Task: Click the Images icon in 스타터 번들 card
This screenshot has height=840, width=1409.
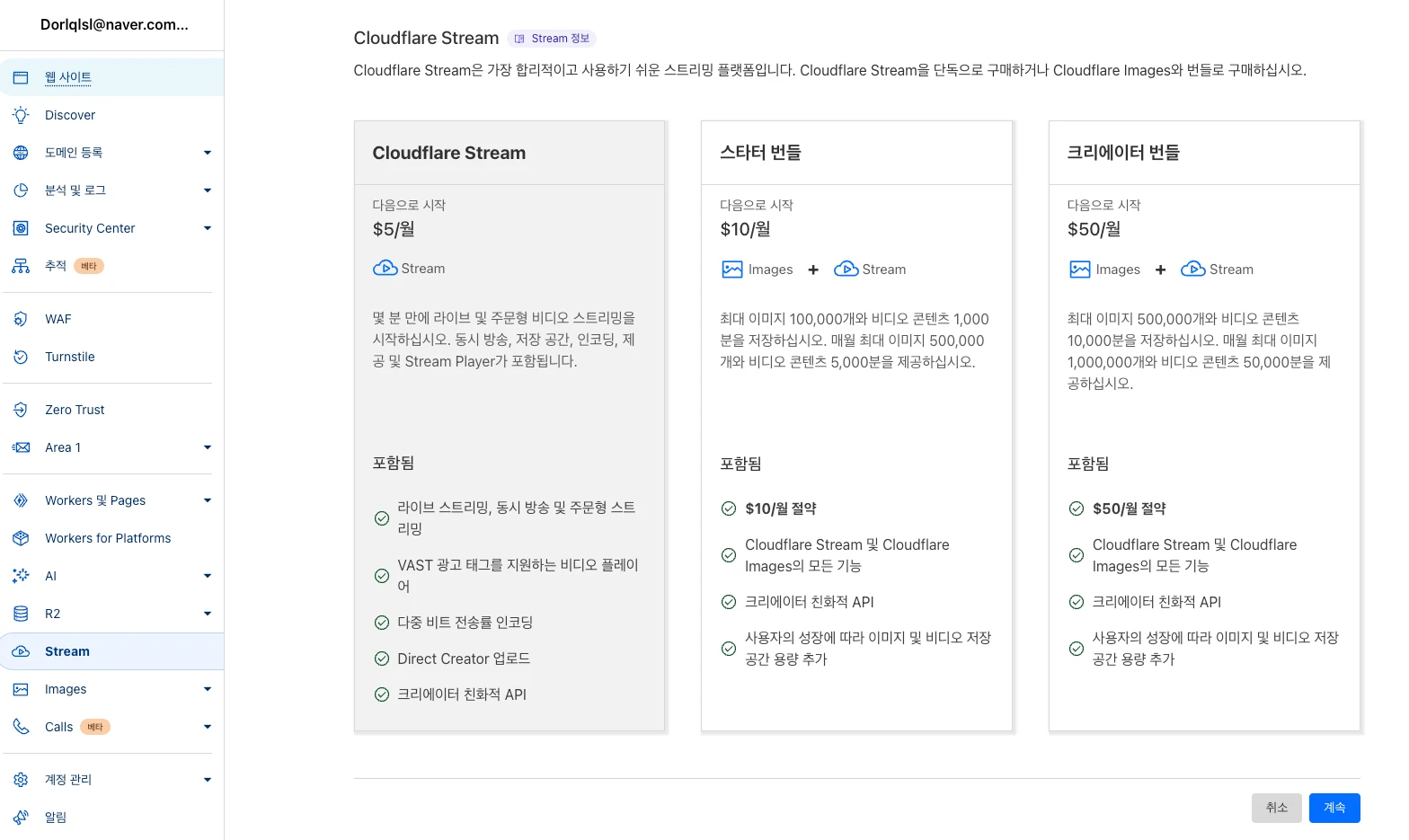Action: (x=732, y=270)
